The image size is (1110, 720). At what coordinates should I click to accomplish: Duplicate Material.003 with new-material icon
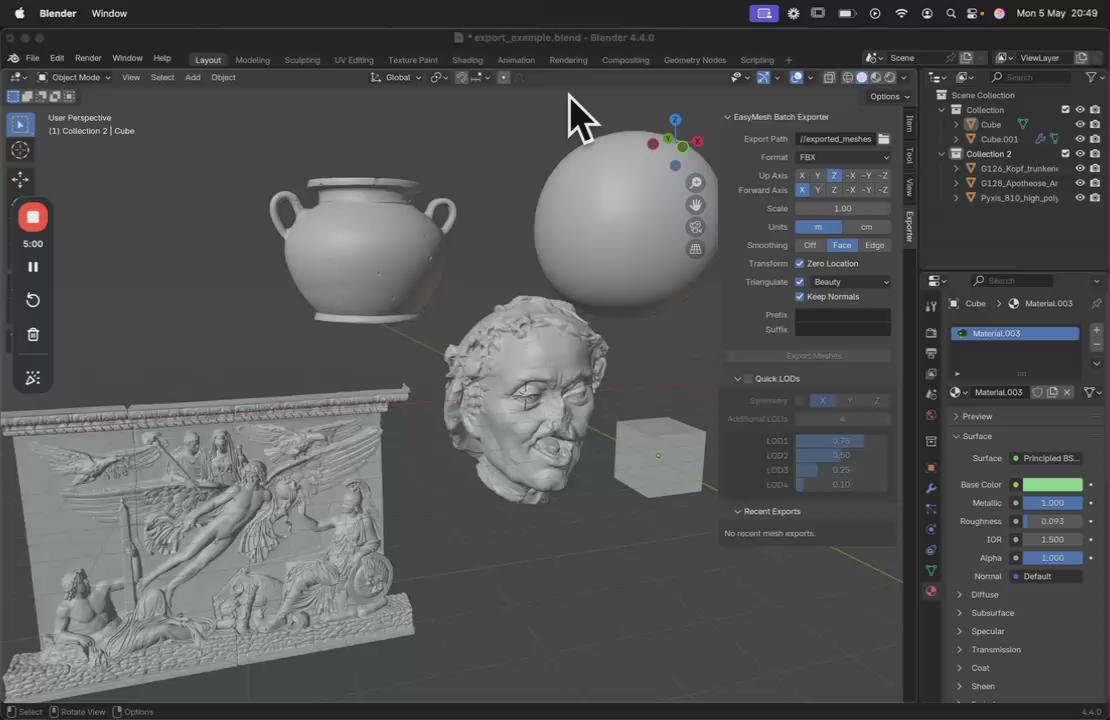[x=1053, y=392]
